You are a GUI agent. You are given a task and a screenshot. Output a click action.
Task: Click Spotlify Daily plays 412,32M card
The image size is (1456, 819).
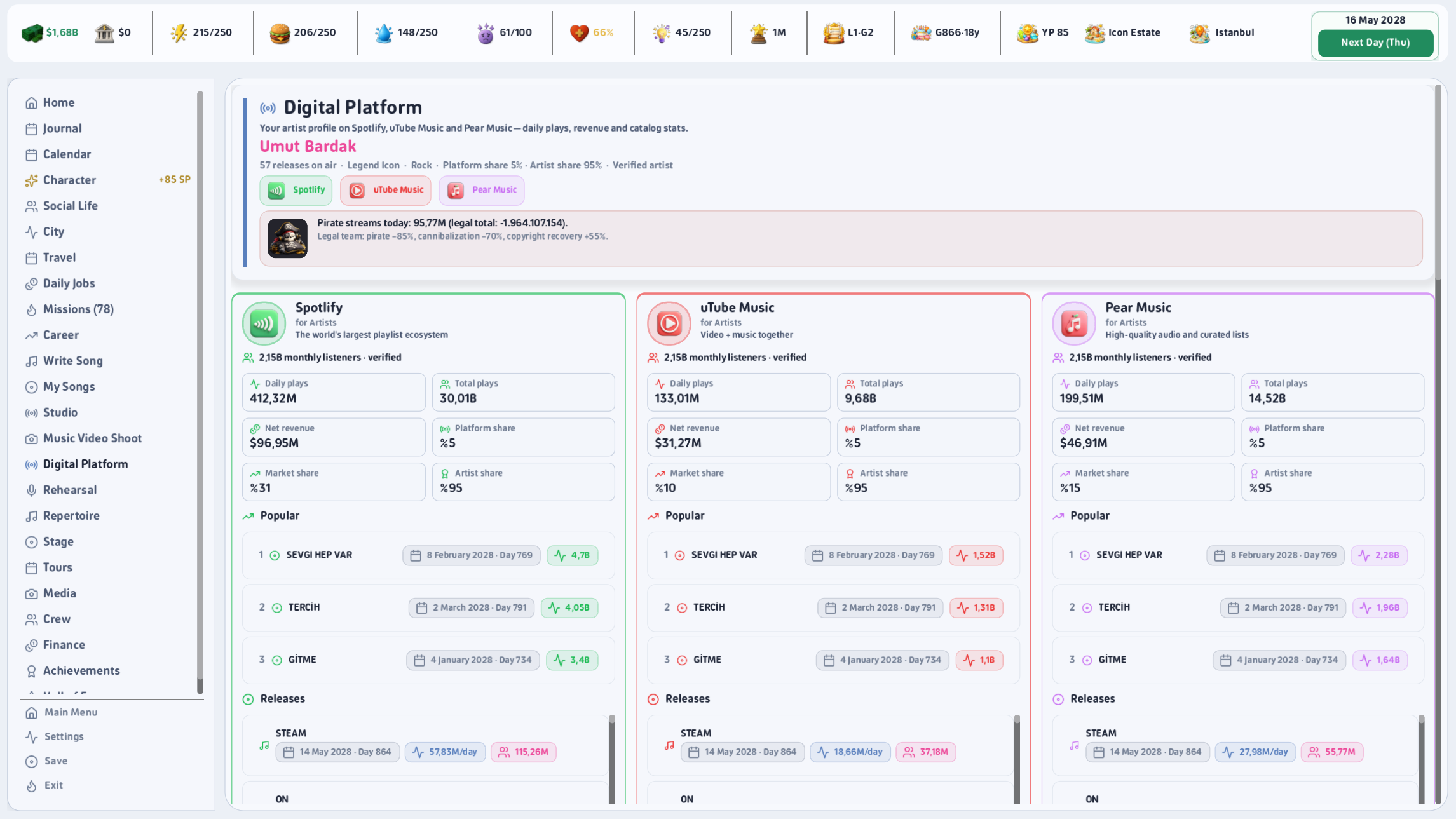tap(334, 392)
